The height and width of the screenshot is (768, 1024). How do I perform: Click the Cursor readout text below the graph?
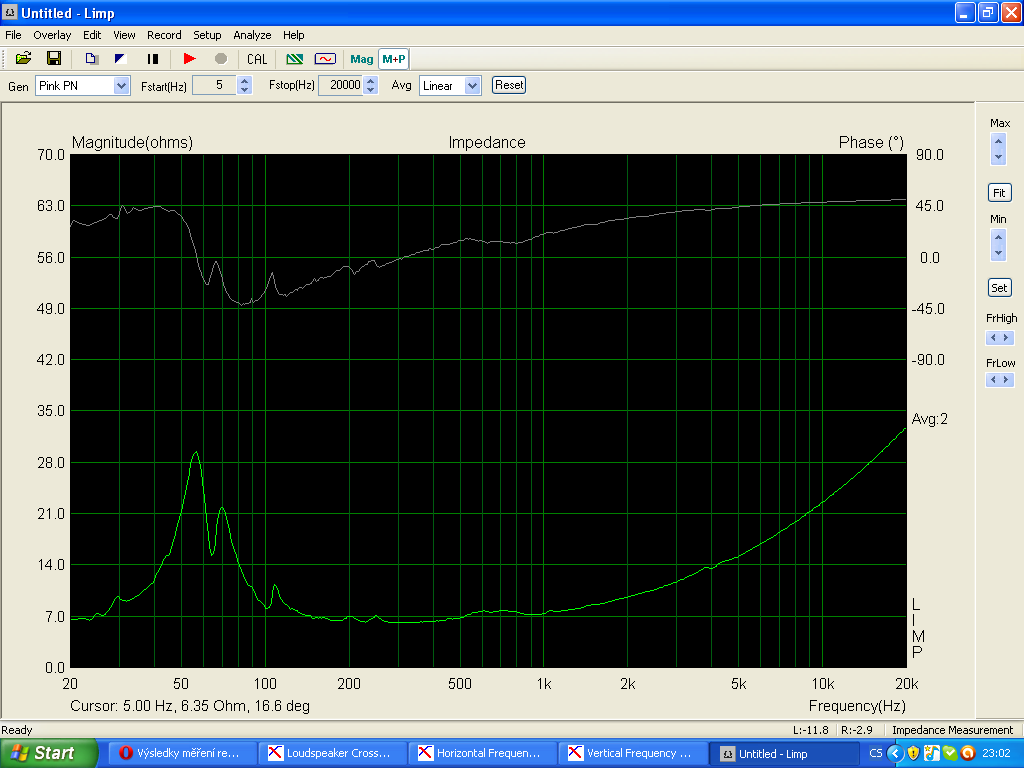pyautogui.click(x=190, y=706)
